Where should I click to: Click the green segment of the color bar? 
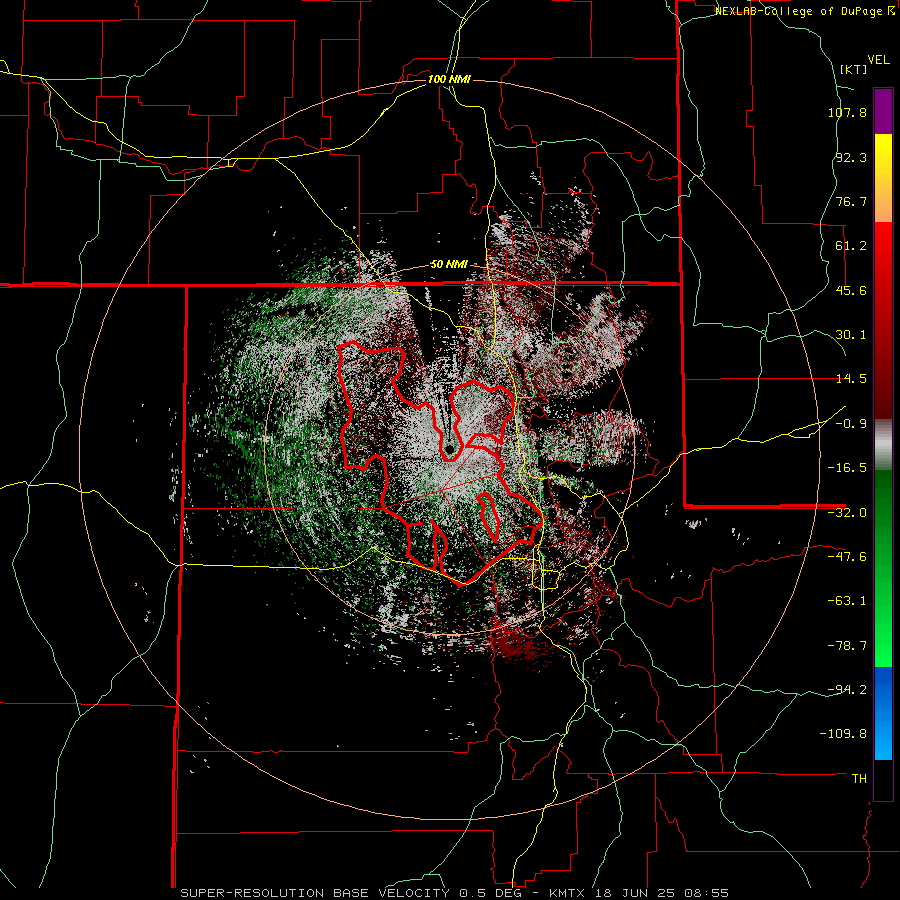click(883, 568)
